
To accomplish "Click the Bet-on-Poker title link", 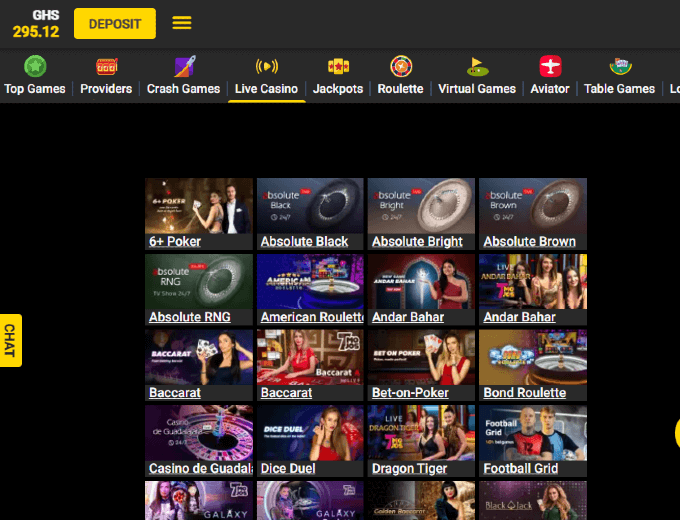I will (410, 393).
